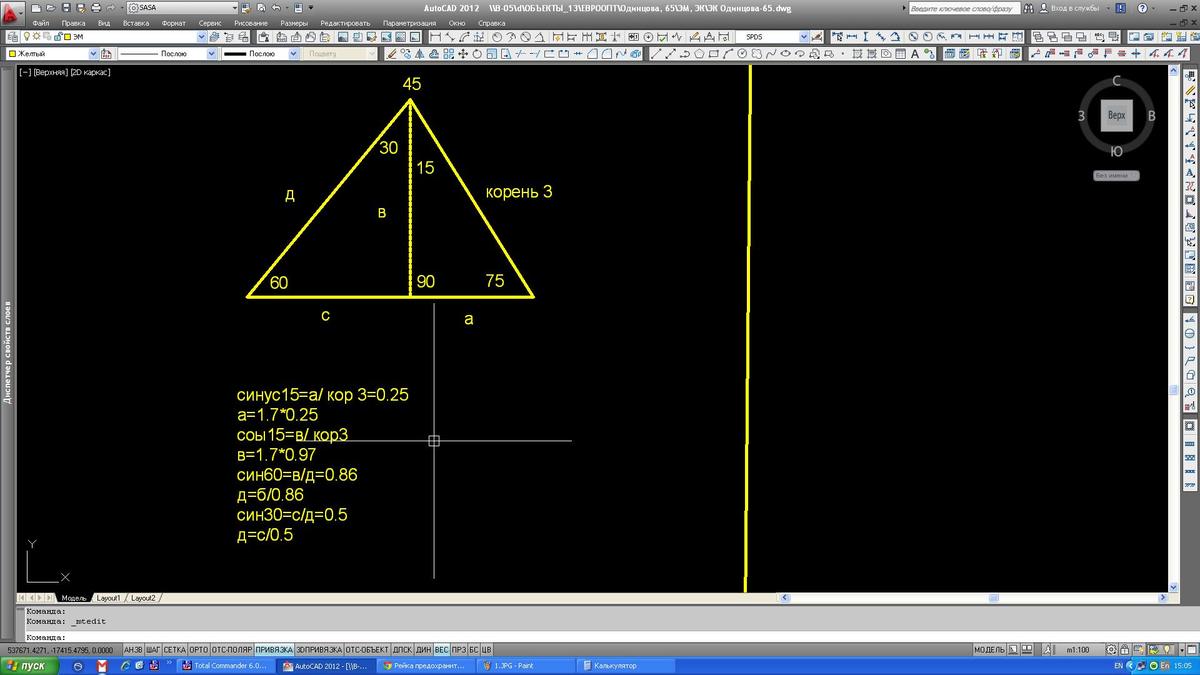Toggle ОТС-ПОЛЯР polar tracking
The image size is (1200, 675).
click(232, 650)
